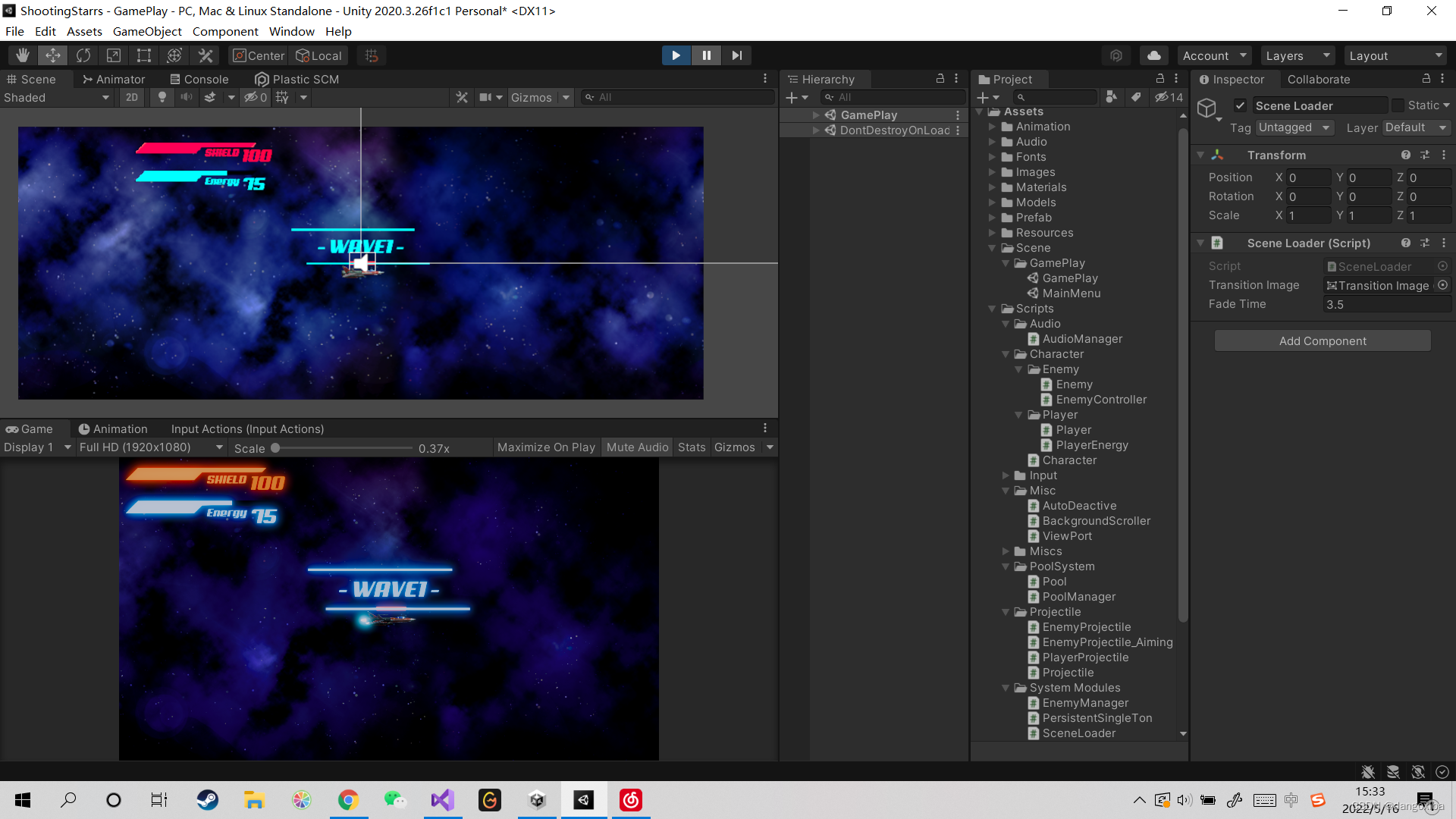Uncheck the Scene Loader active checkbox
Screen dimensions: 1456x819
point(1241,105)
